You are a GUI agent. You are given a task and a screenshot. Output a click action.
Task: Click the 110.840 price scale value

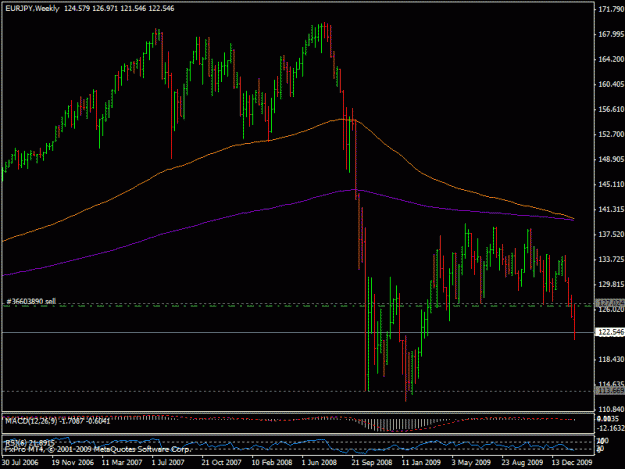pyautogui.click(x=611, y=409)
